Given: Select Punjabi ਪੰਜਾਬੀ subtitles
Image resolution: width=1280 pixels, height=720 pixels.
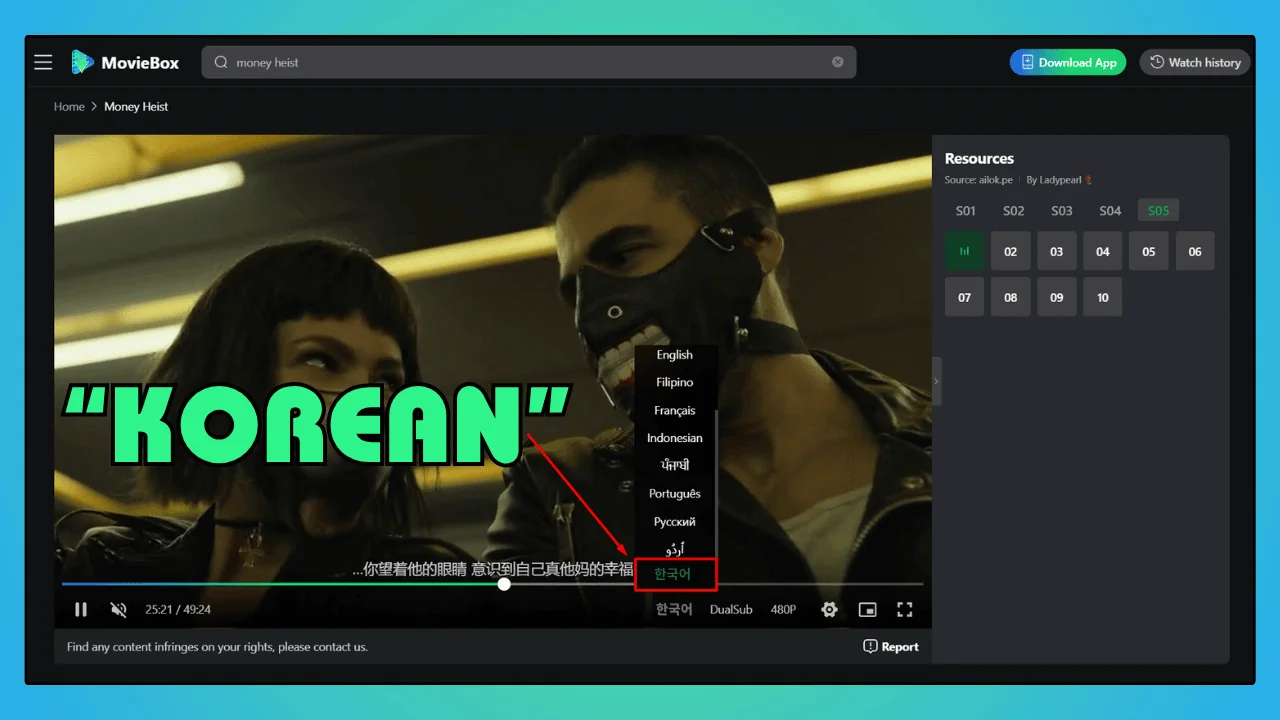Looking at the screenshot, I should 675,466.
